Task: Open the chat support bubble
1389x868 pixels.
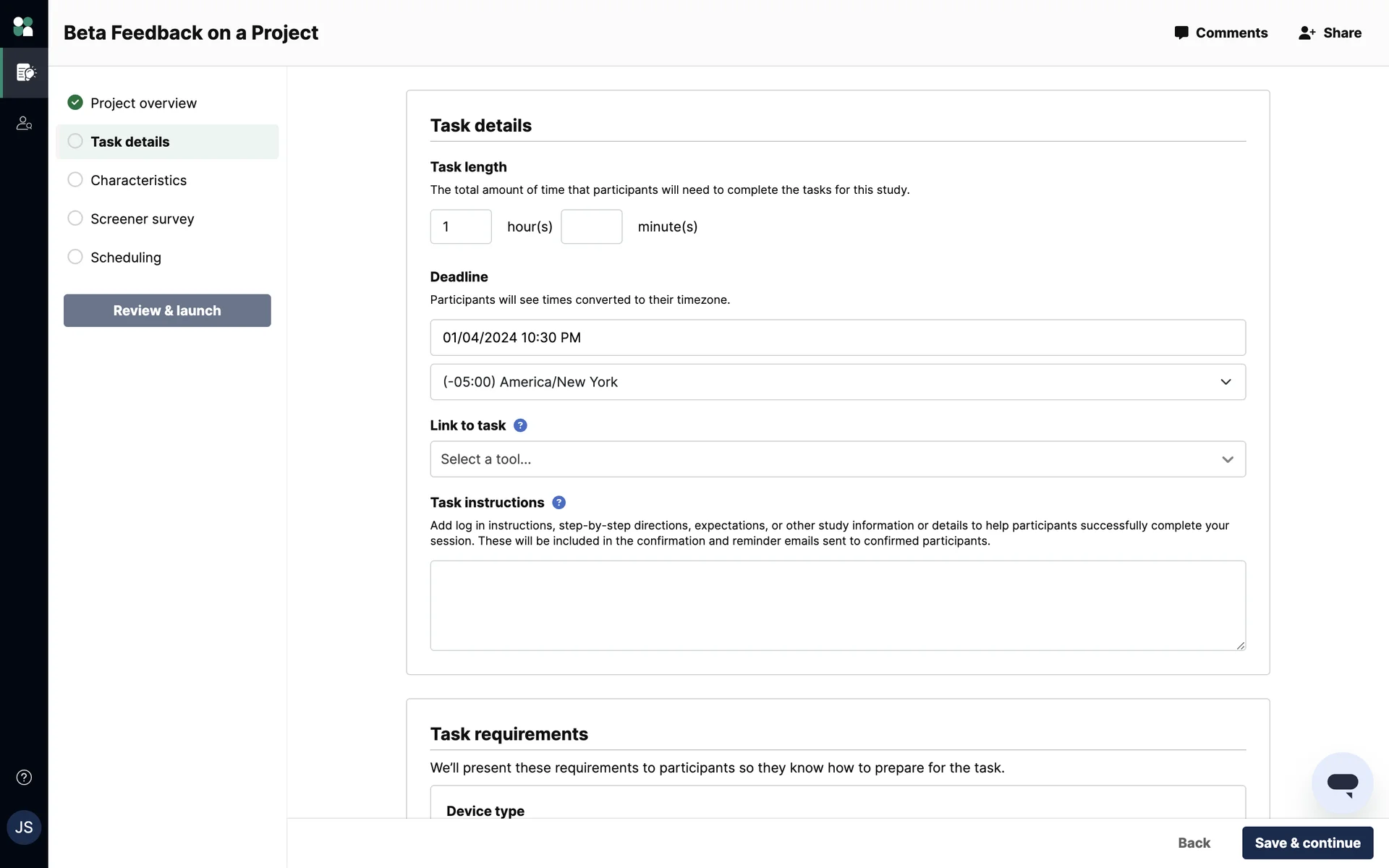Action: point(1342,783)
